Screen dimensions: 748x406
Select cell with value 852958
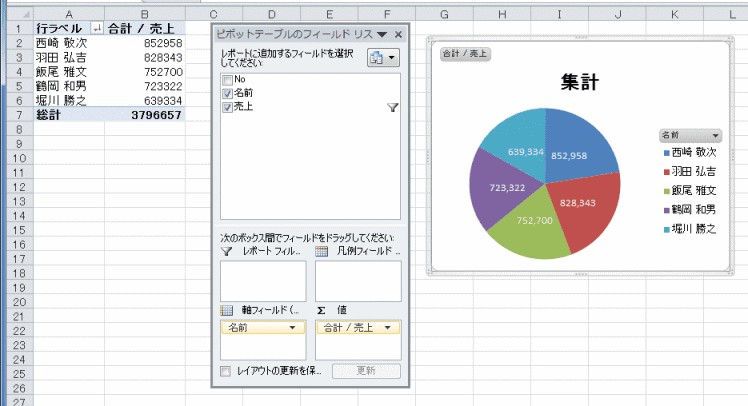pyautogui.click(x=145, y=43)
